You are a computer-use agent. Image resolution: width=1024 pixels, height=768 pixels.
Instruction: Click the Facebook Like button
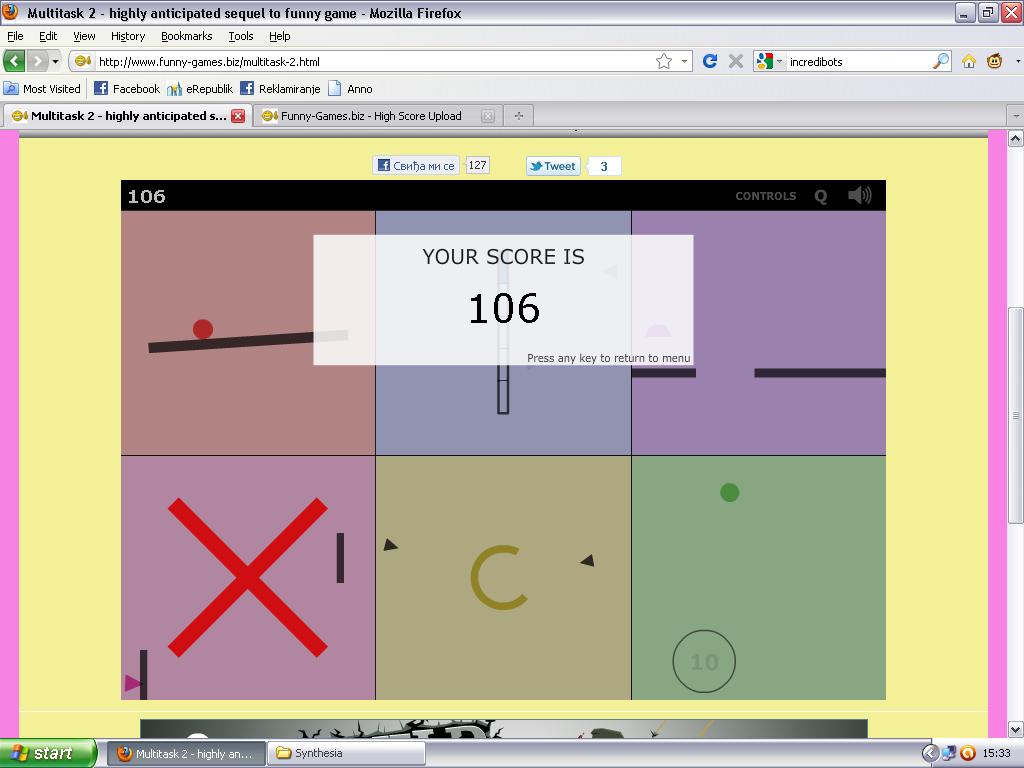pyautogui.click(x=416, y=166)
